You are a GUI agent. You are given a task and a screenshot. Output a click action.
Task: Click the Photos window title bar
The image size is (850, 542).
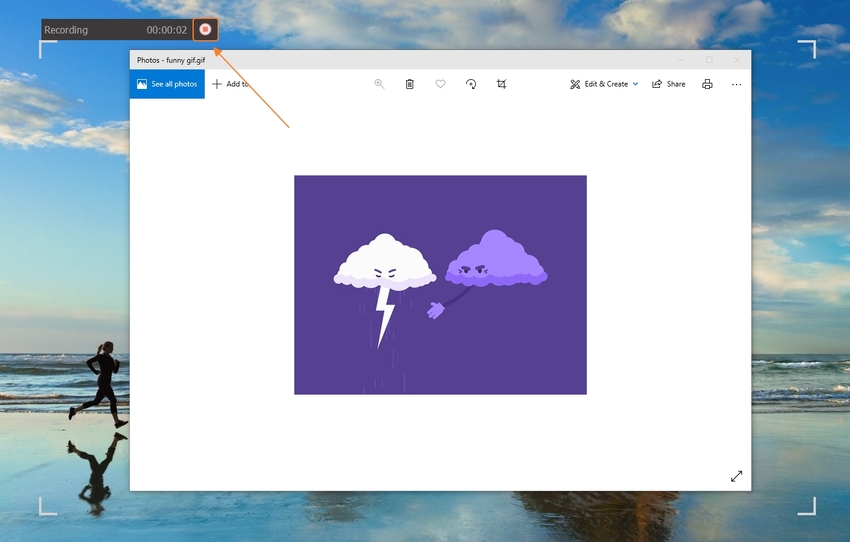click(400, 60)
